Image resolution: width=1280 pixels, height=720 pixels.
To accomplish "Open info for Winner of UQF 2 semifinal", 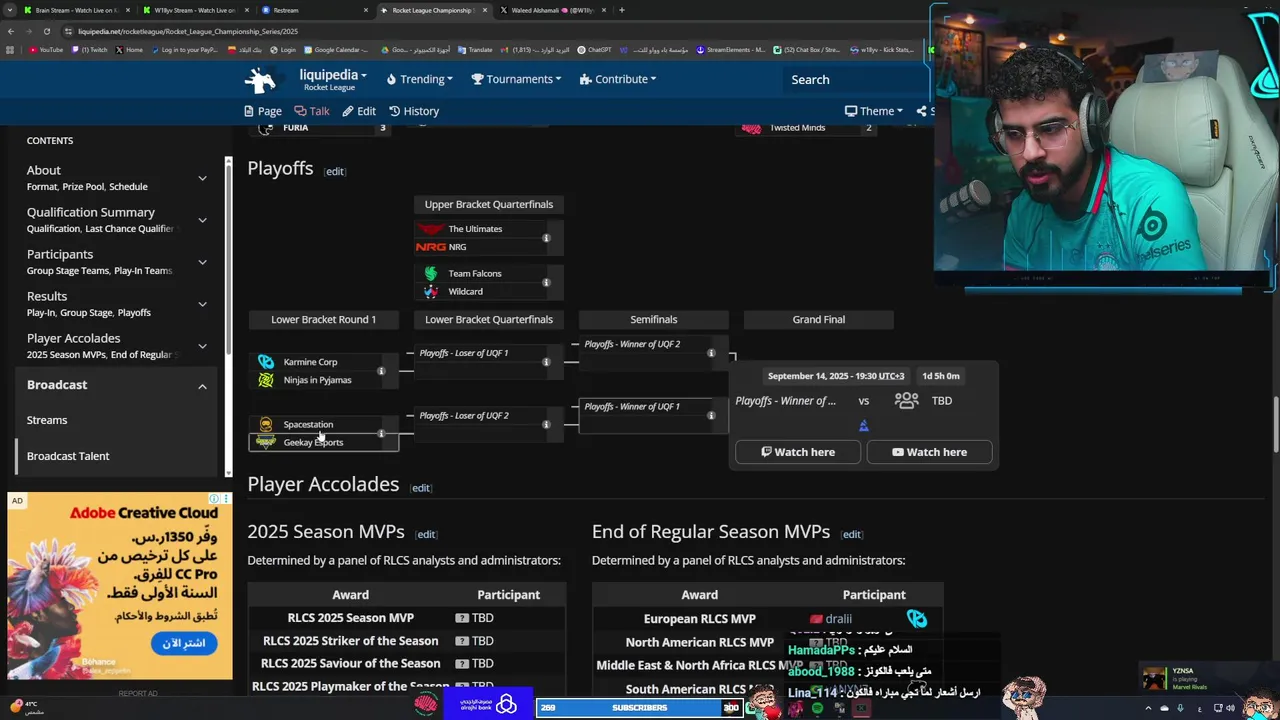I will pyautogui.click(x=711, y=353).
